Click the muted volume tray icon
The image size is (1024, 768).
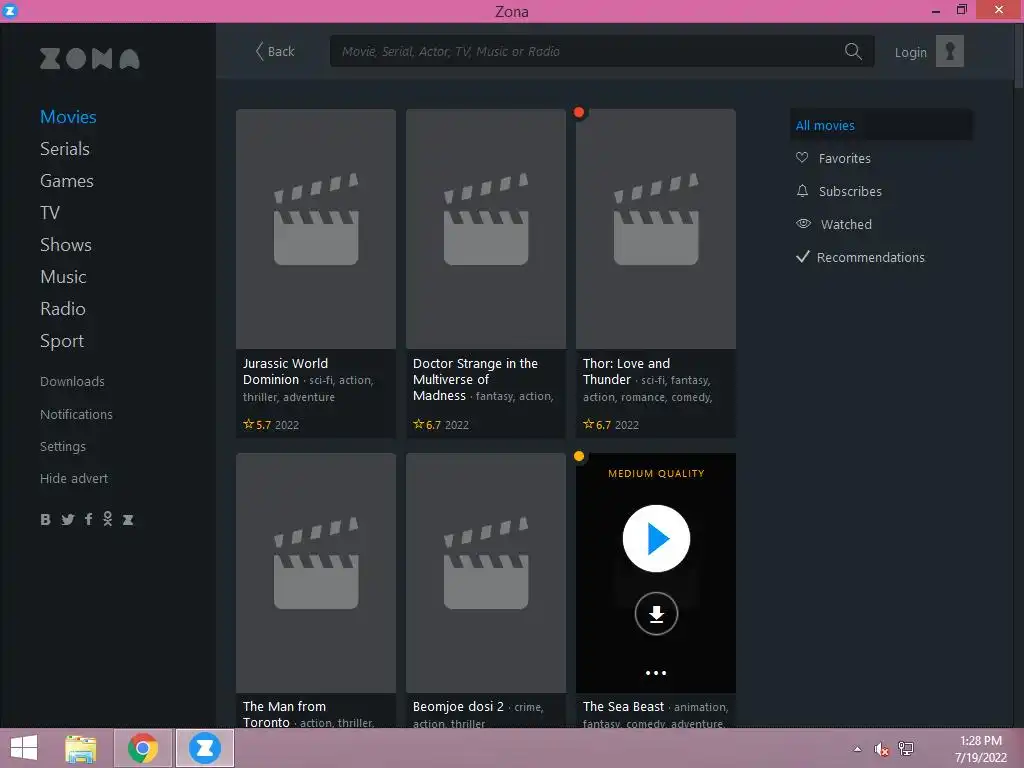tap(881, 749)
